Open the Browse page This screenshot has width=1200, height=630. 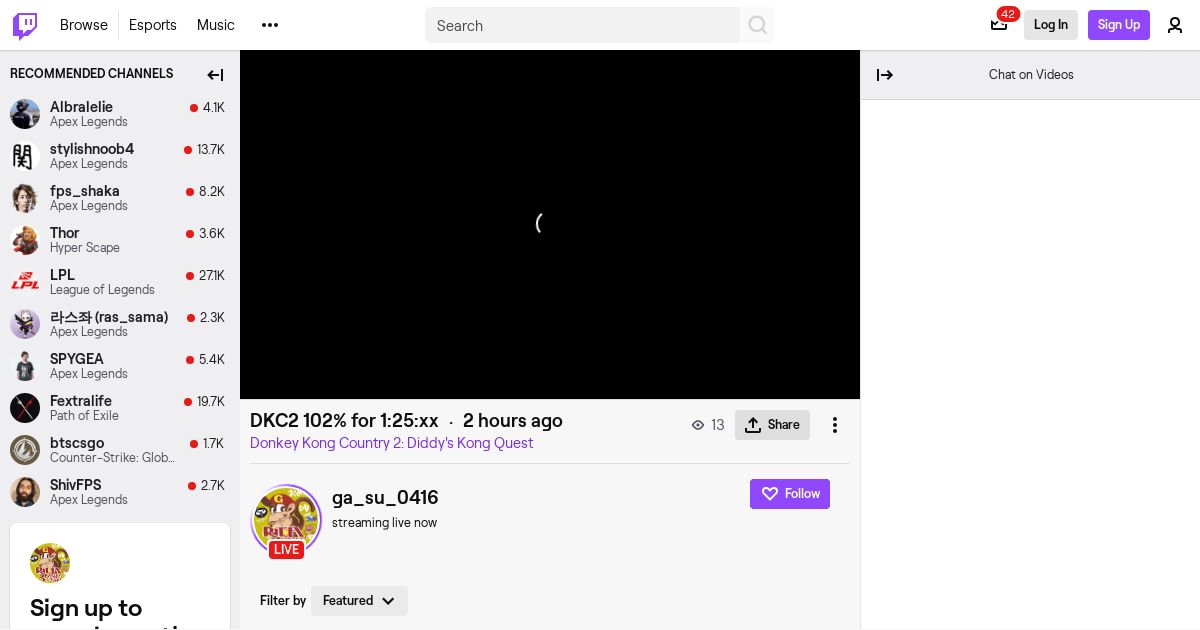[x=84, y=25]
